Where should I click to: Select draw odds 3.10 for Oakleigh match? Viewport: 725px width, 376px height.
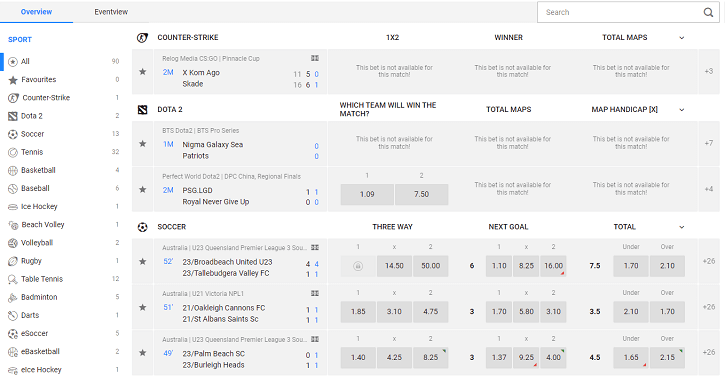[394, 312]
